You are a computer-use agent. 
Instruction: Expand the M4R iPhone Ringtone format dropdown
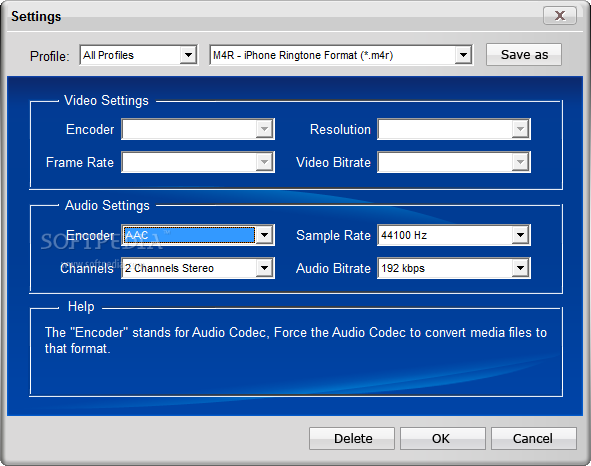pyautogui.click(x=463, y=55)
